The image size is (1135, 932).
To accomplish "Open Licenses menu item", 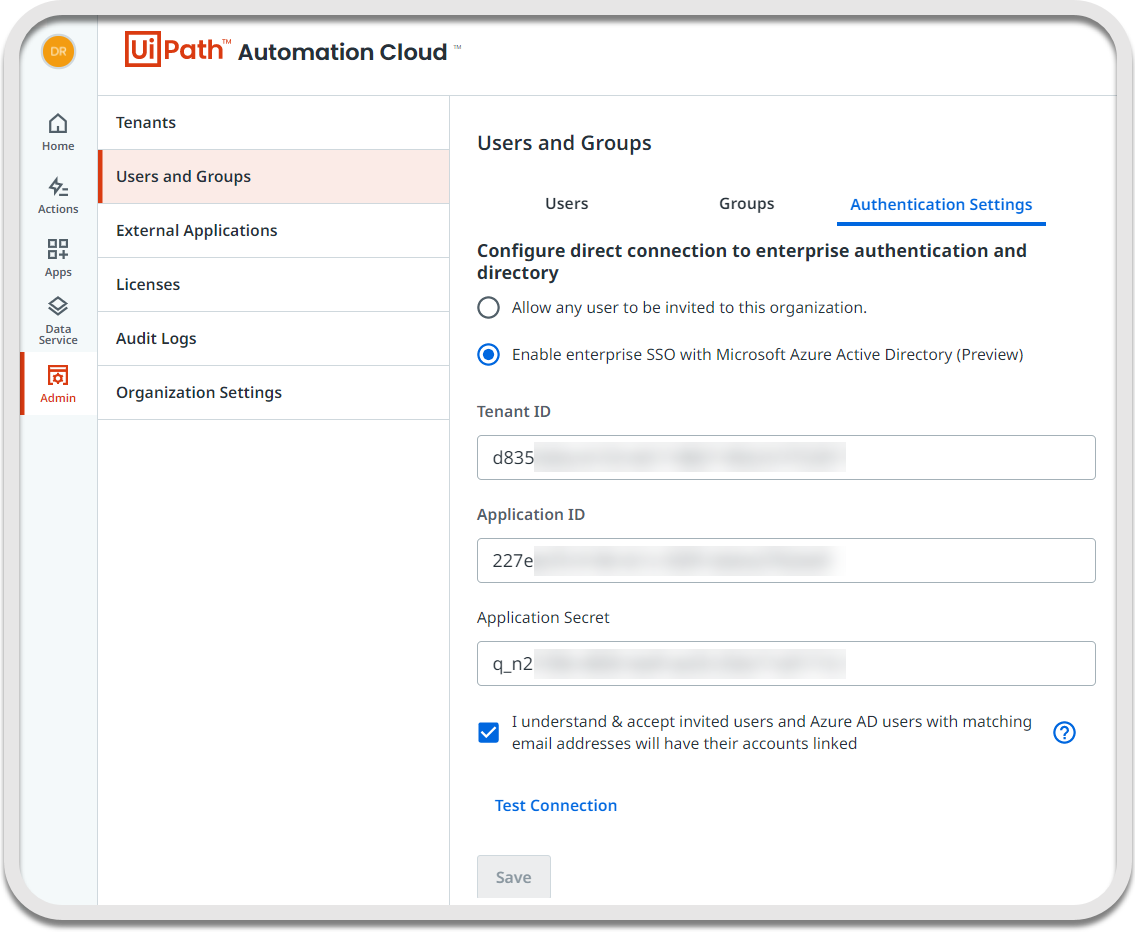I will 274,284.
